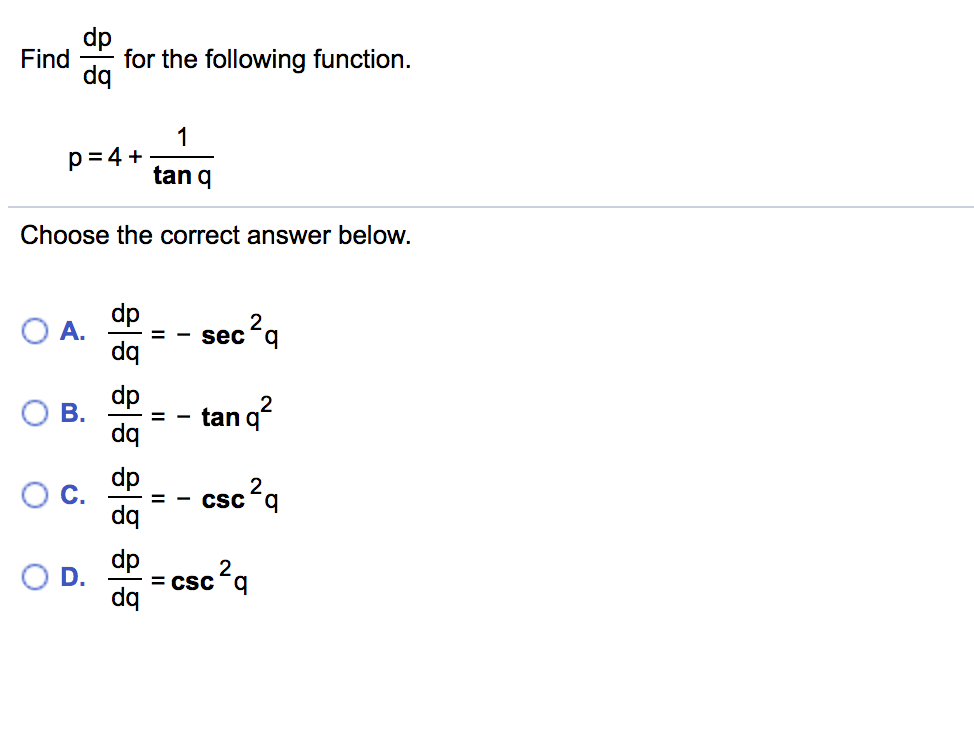Select radio button for answer C
Image resolution: width=974 pixels, height=748 pixels.
click(x=35, y=494)
